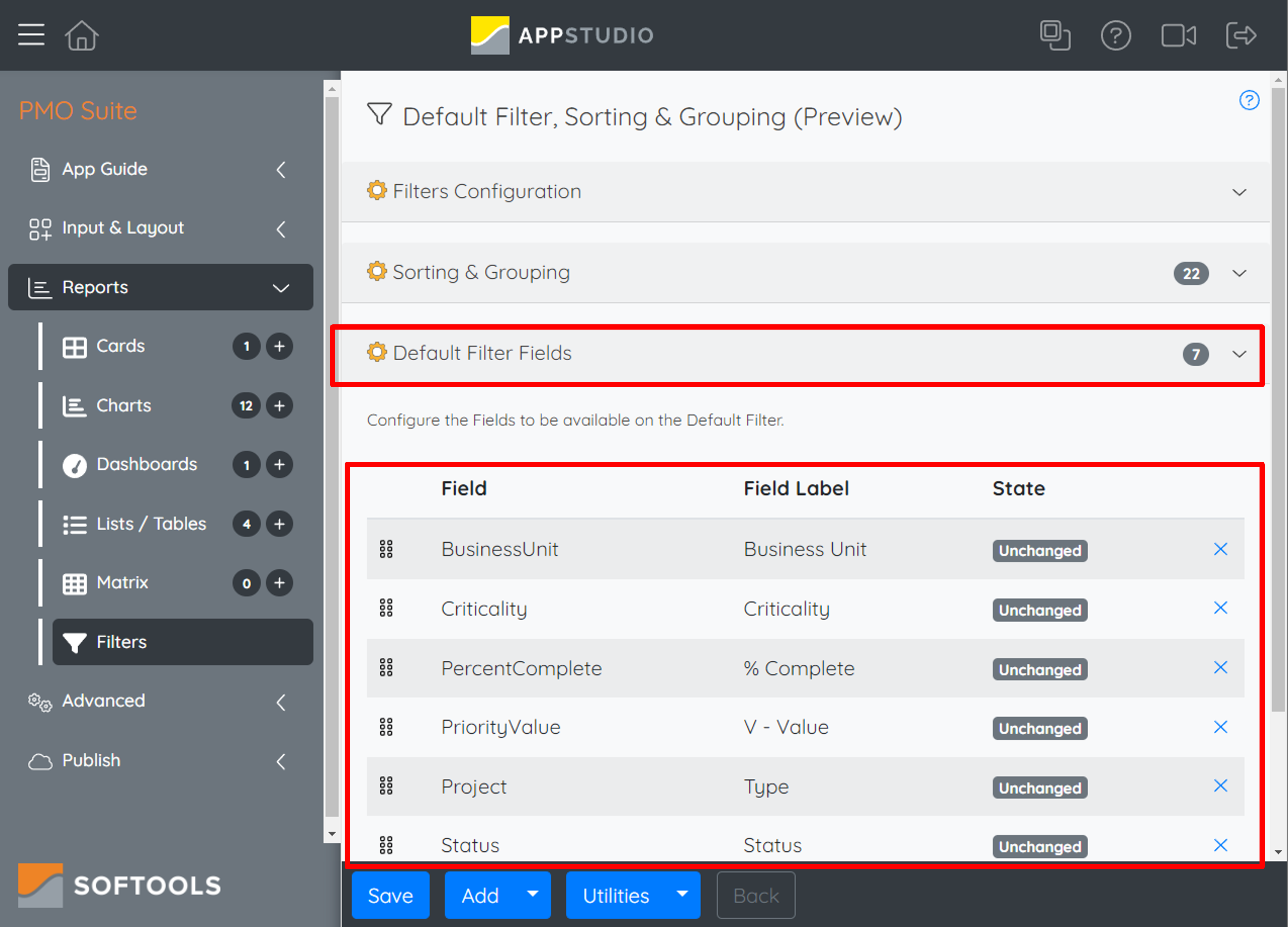The image size is (1288, 927).
Task: Remove the Project field with X
Action: tap(1221, 786)
